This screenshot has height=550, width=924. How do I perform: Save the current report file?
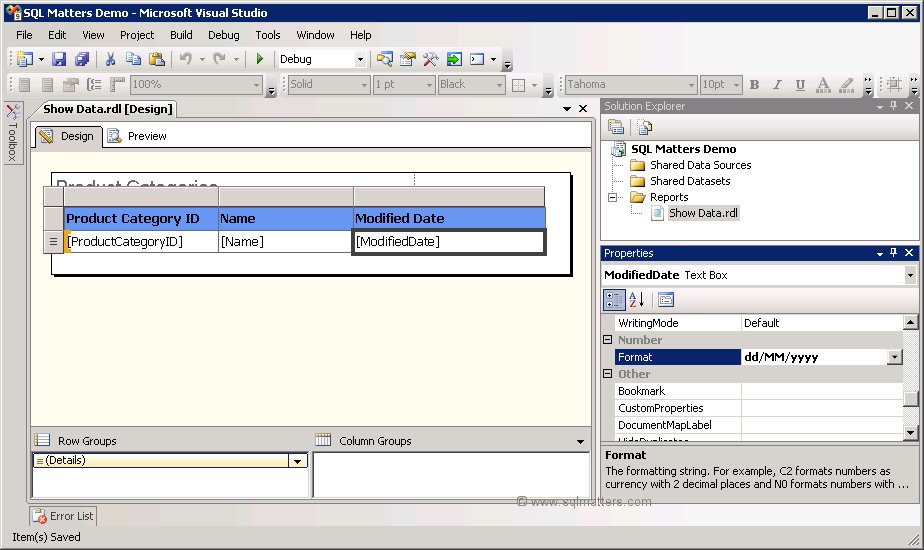[x=59, y=59]
